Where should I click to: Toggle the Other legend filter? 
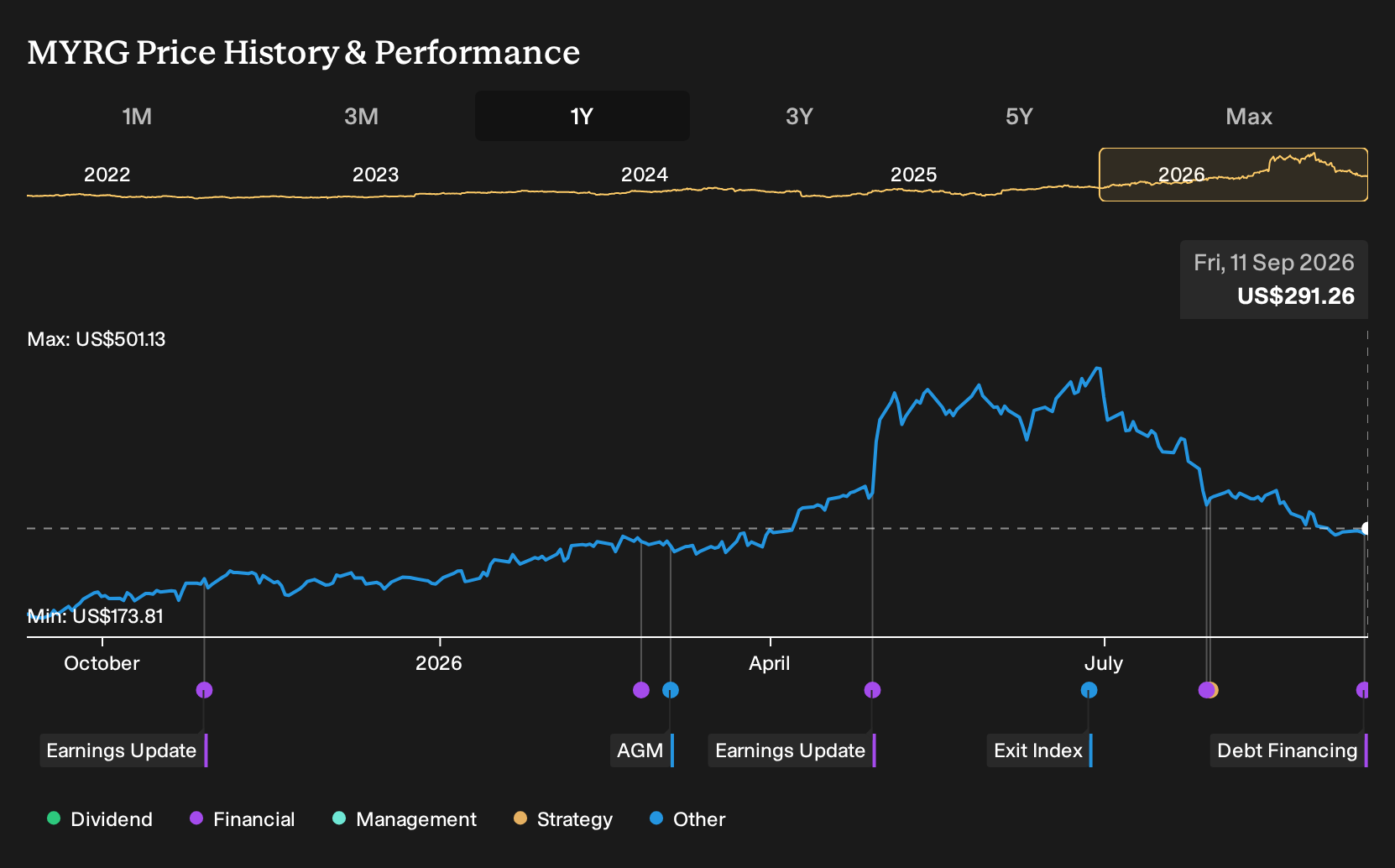(687, 819)
